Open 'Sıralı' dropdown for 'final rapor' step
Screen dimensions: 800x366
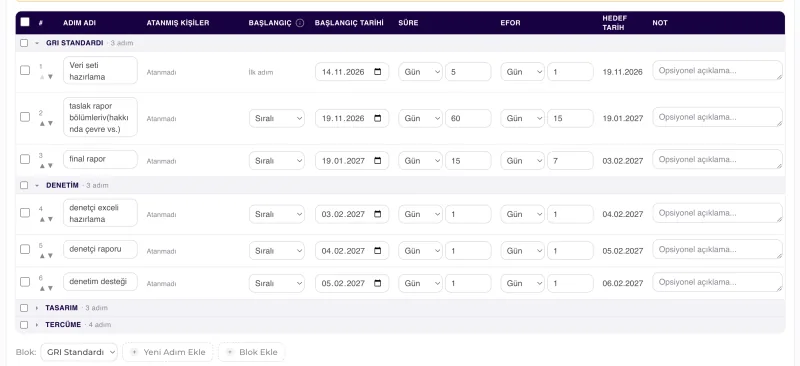coord(277,161)
